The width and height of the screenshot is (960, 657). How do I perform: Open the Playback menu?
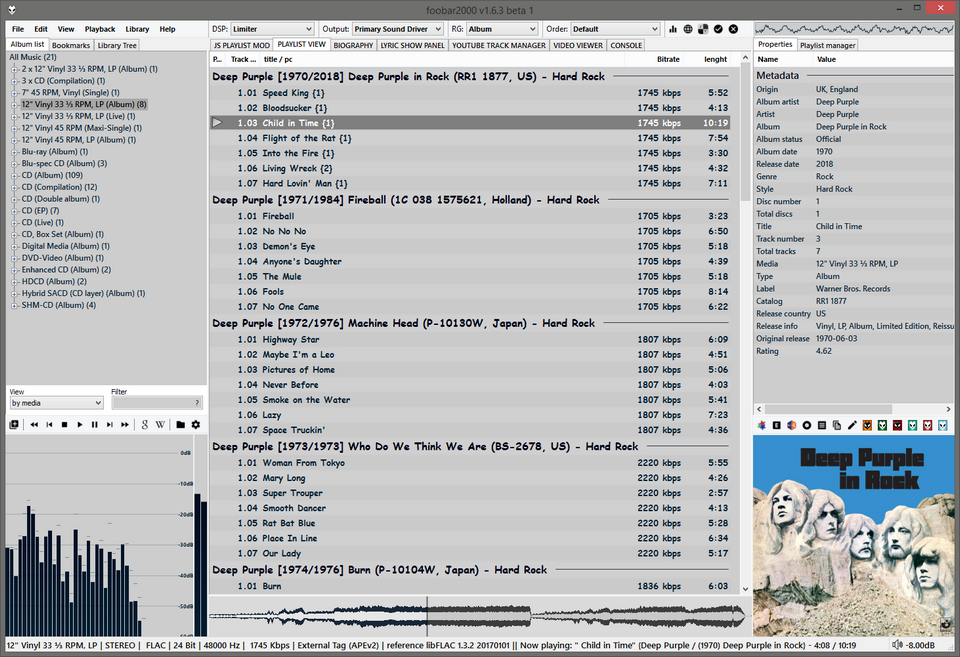pyautogui.click(x=99, y=29)
